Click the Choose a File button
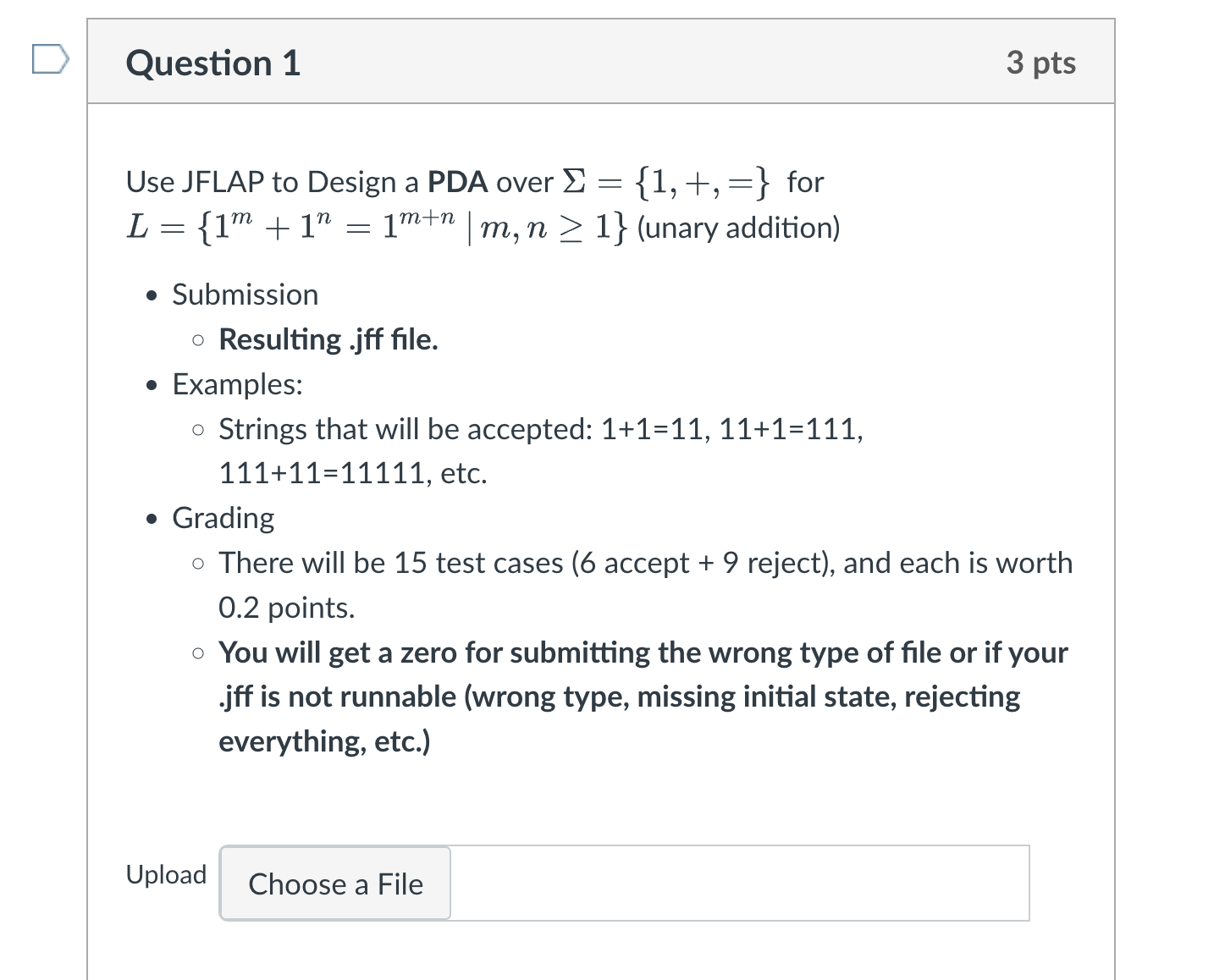Image resolution: width=1214 pixels, height=980 pixels. coord(334,884)
